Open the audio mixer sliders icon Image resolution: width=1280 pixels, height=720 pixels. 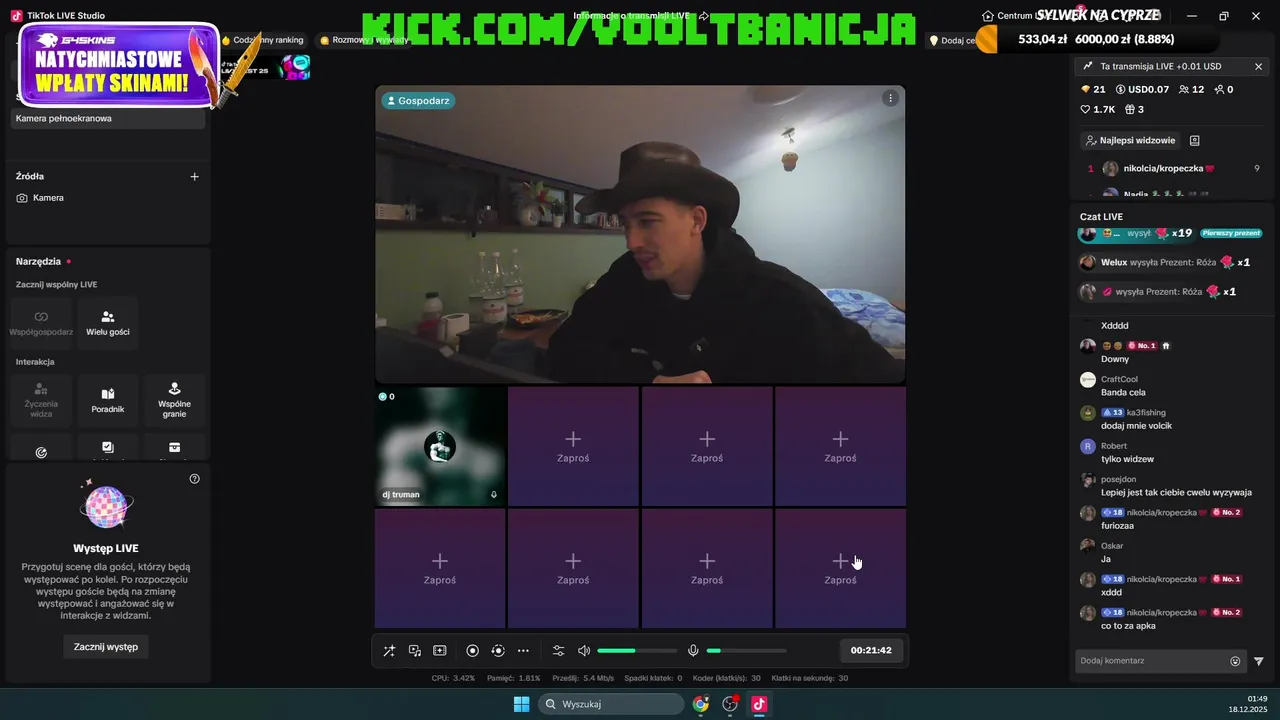(x=559, y=651)
